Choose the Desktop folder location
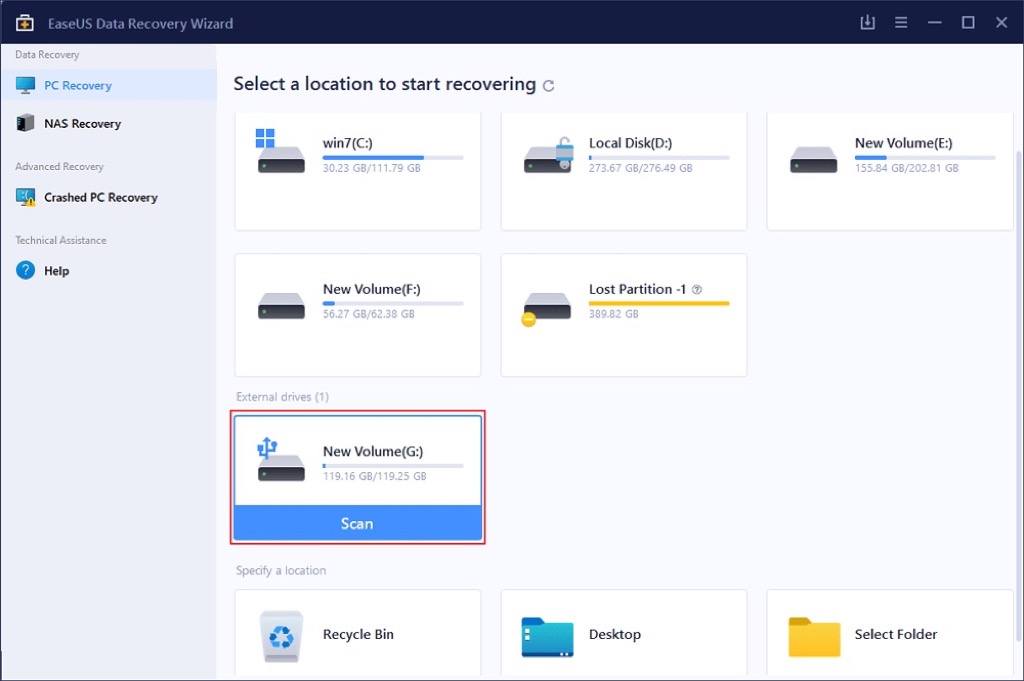 coord(547,636)
